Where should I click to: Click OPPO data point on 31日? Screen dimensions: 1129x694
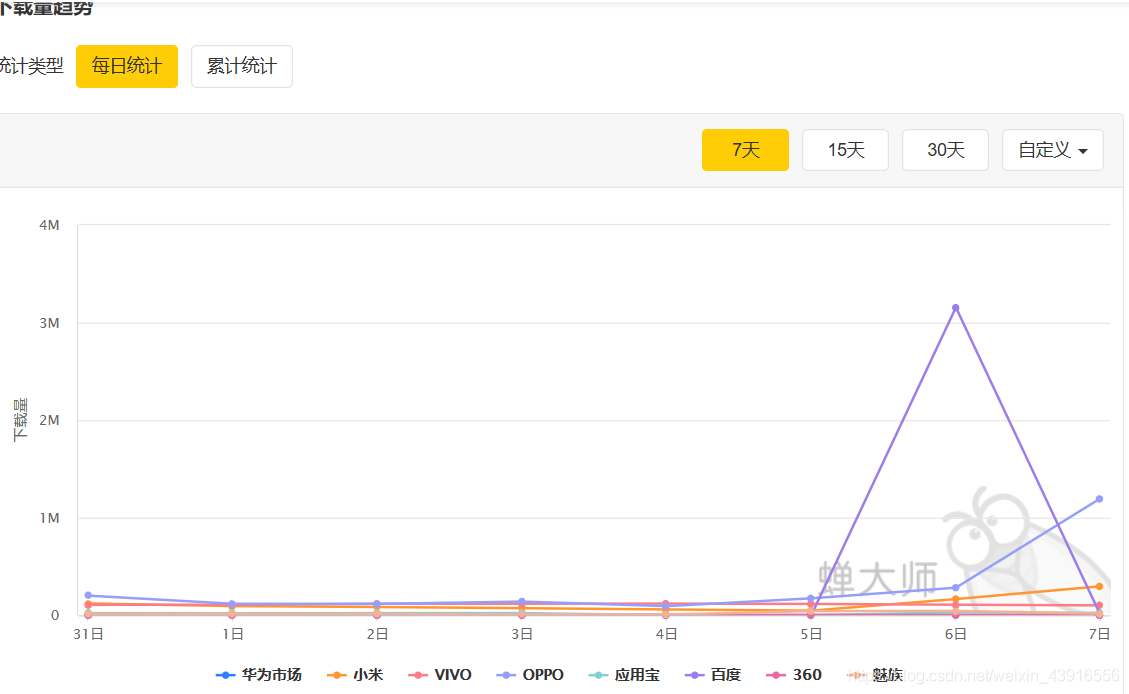(x=88, y=595)
